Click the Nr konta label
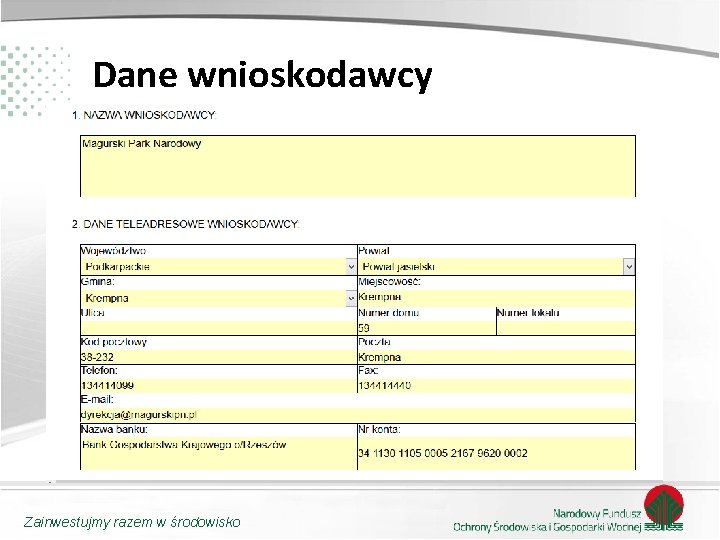The image size is (720, 540). [x=379, y=429]
